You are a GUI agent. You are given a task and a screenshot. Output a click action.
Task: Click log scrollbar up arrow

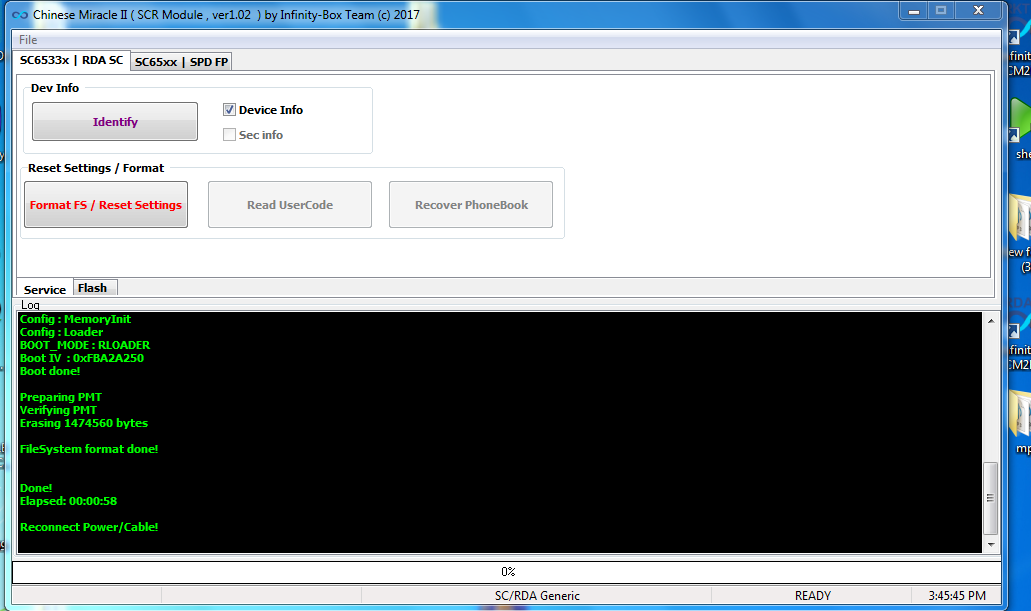pos(991,320)
